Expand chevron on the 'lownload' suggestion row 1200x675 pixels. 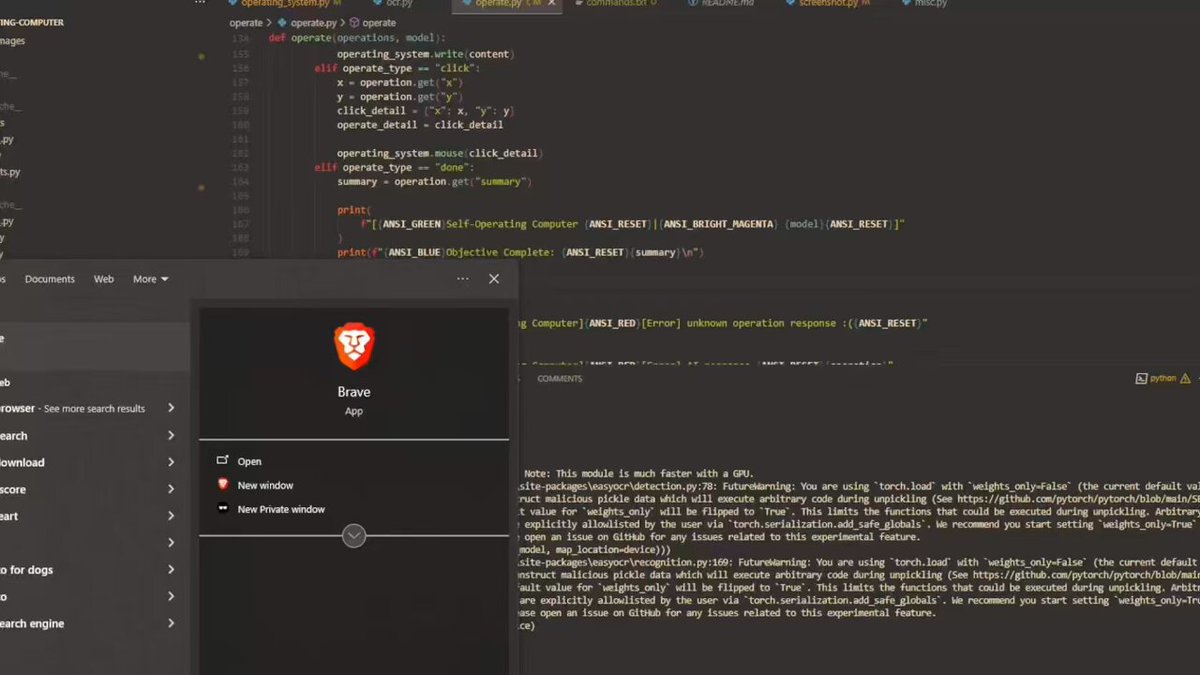coord(171,462)
